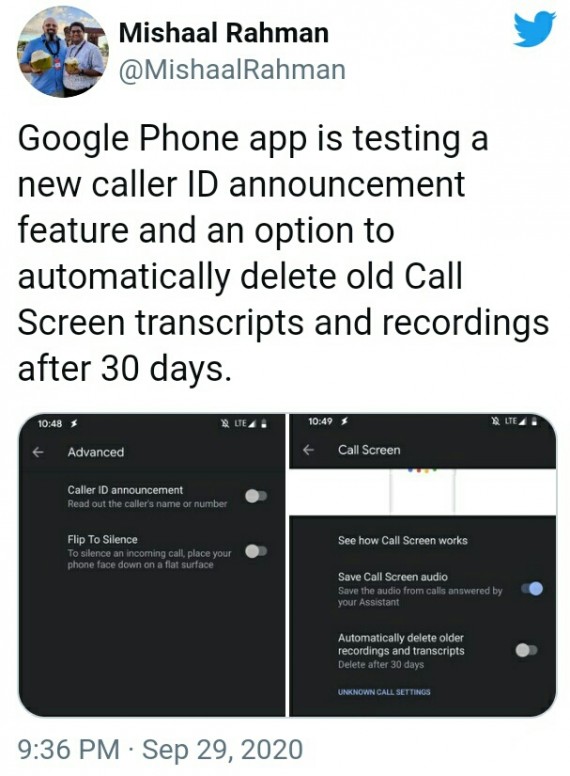The image size is (570, 776).
Task: Open the UNKNOWN CALL SETTINGS link
Action: coord(384,692)
